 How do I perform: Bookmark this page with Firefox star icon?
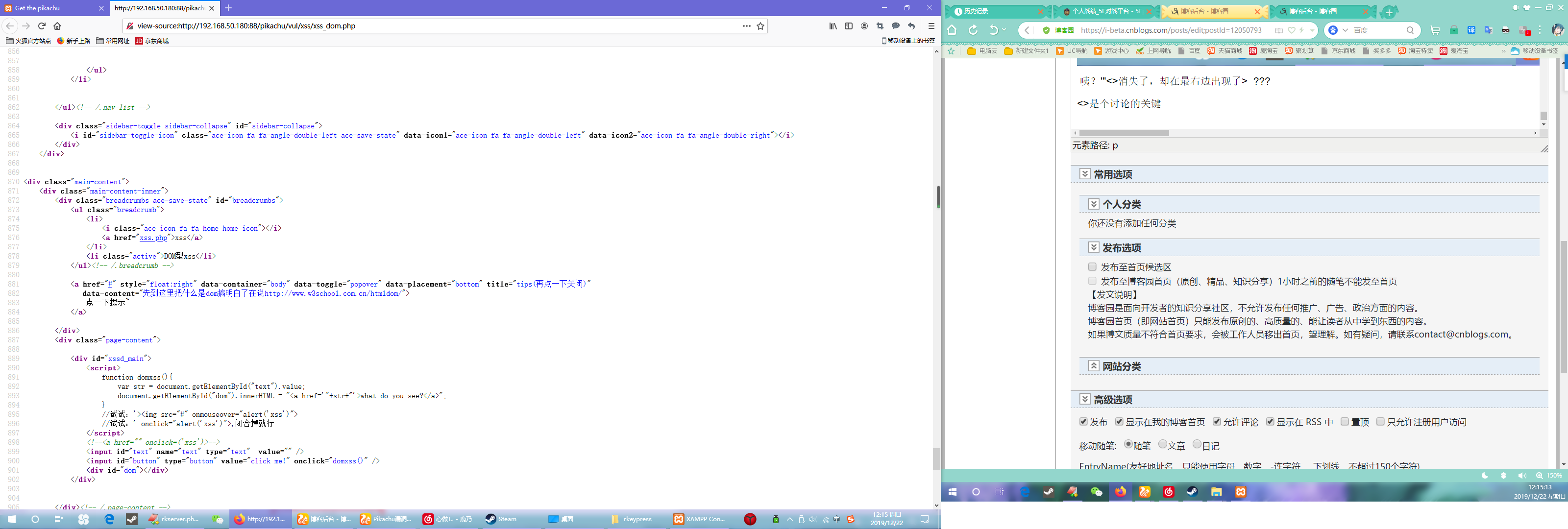coord(760,26)
